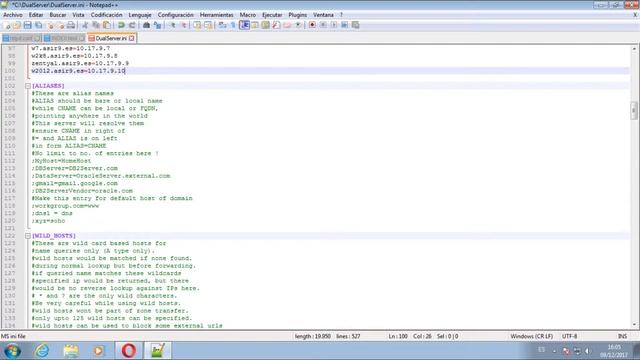This screenshot has width=640, height=360.
Task: Open the Archivo menu
Action: [13, 15]
